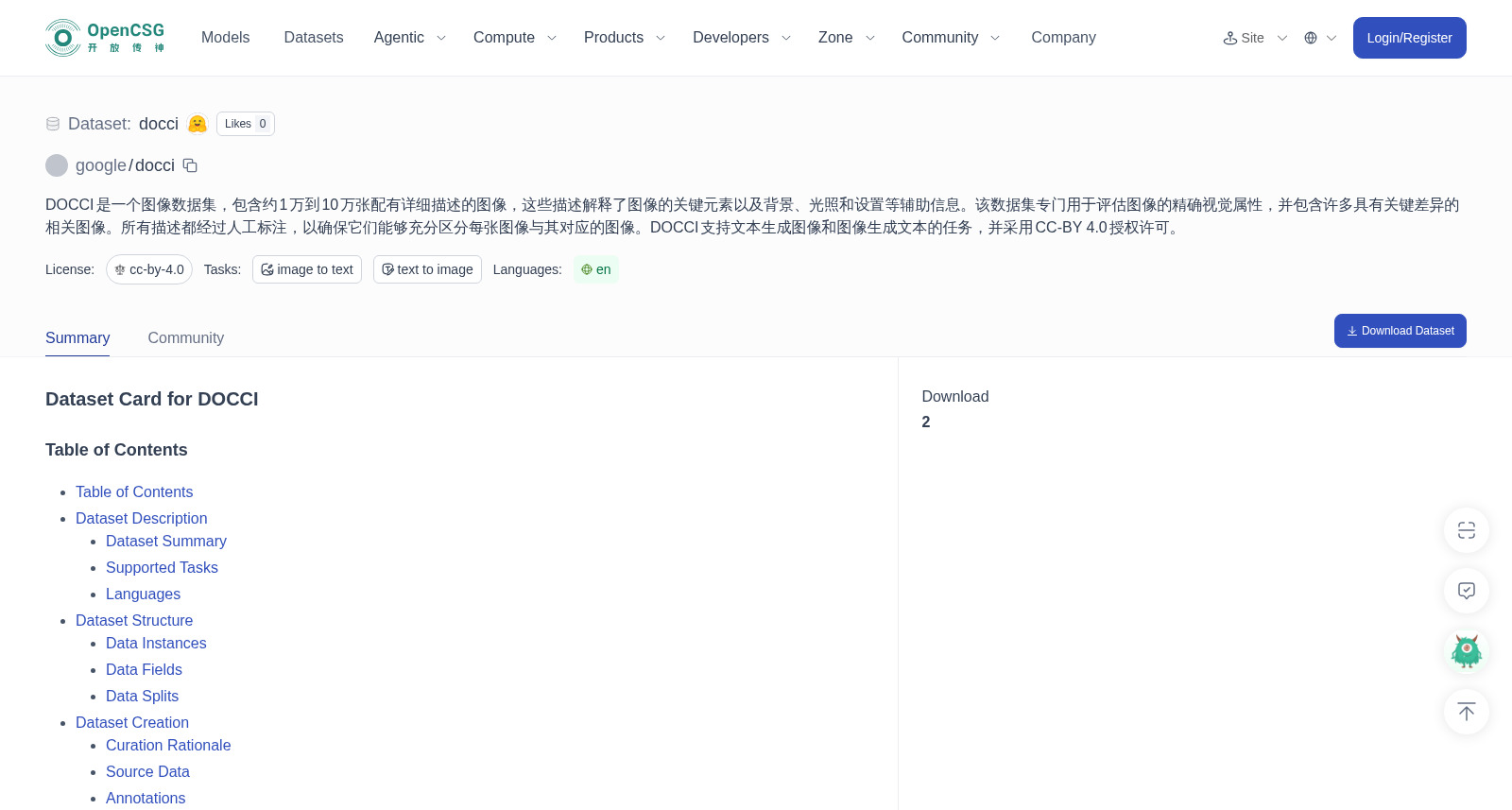The height and width of the screenshot is (810, 1512).
Task: Open the globe language selector icon
Action: pos(1311,38)
